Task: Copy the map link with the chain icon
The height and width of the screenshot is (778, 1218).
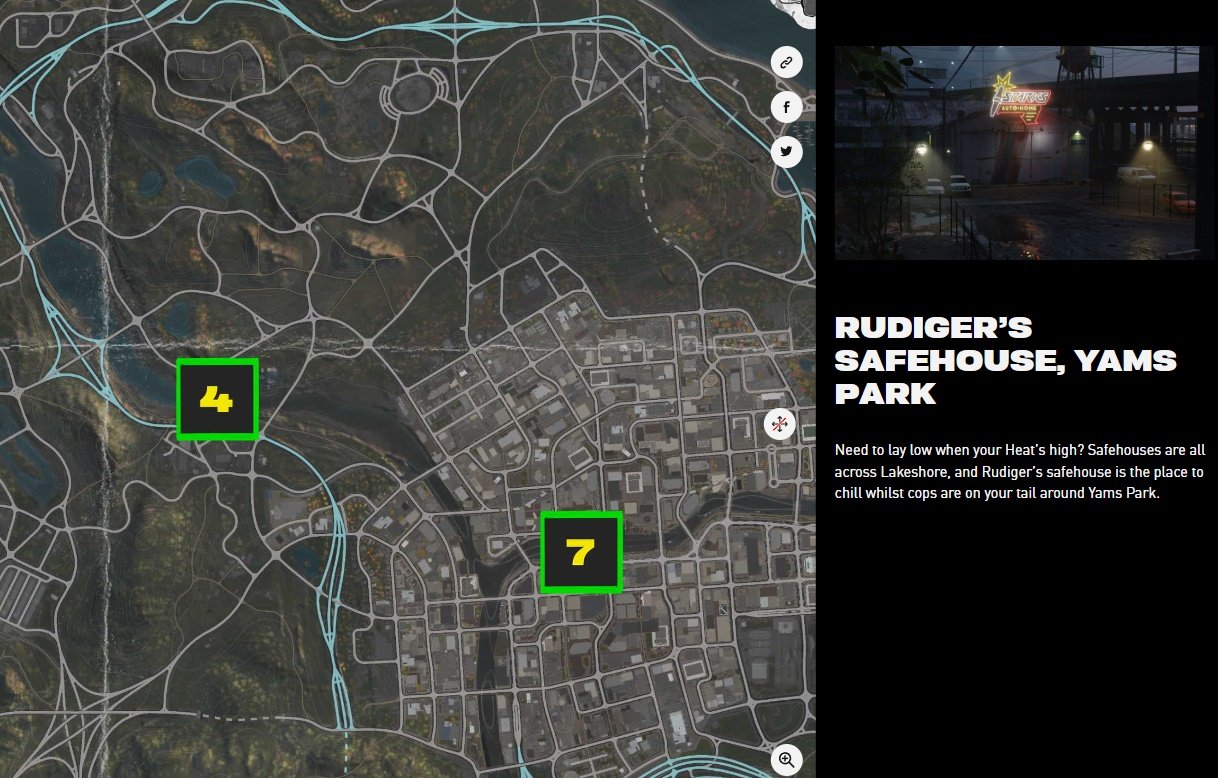Action: pos(787,62)
